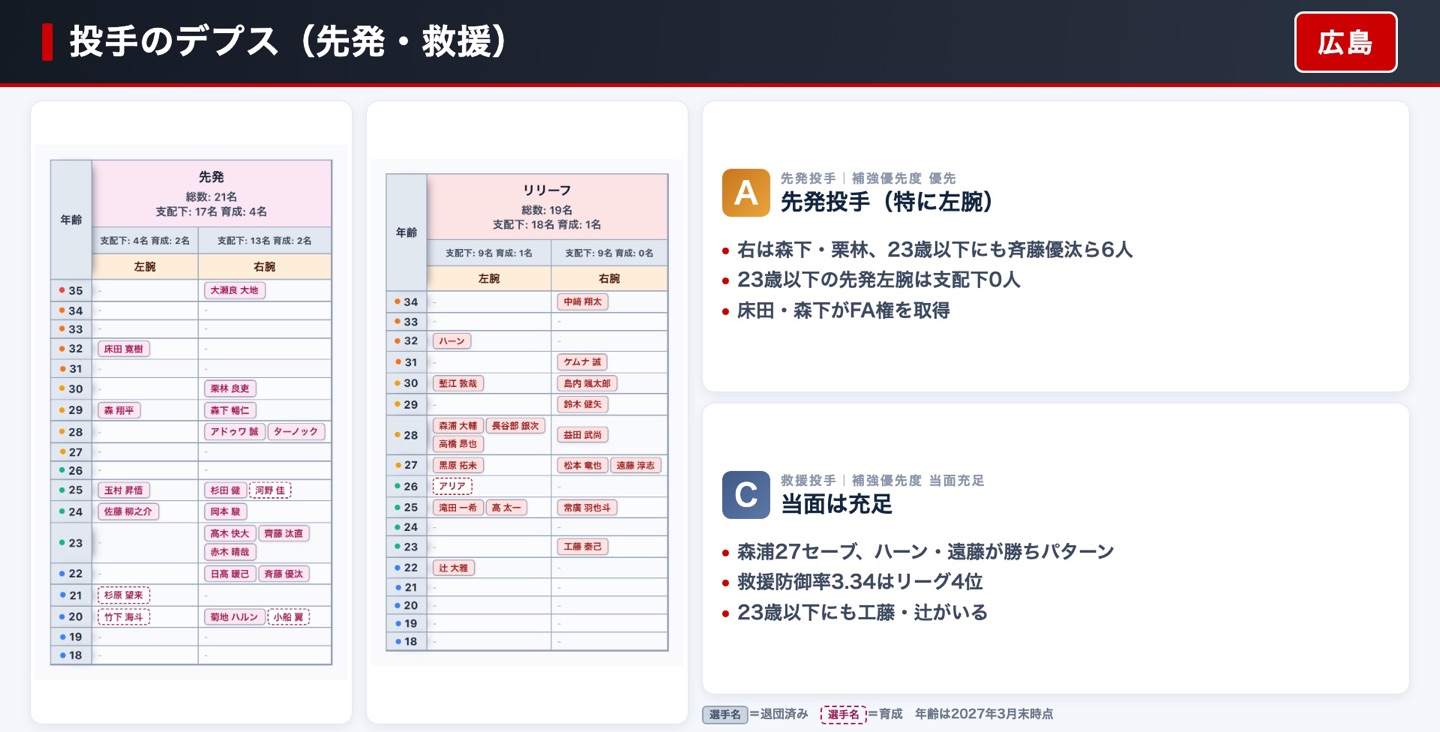Click the 森浦 大輔 reliever chip
1440x732 pixels.
(458, 425)
